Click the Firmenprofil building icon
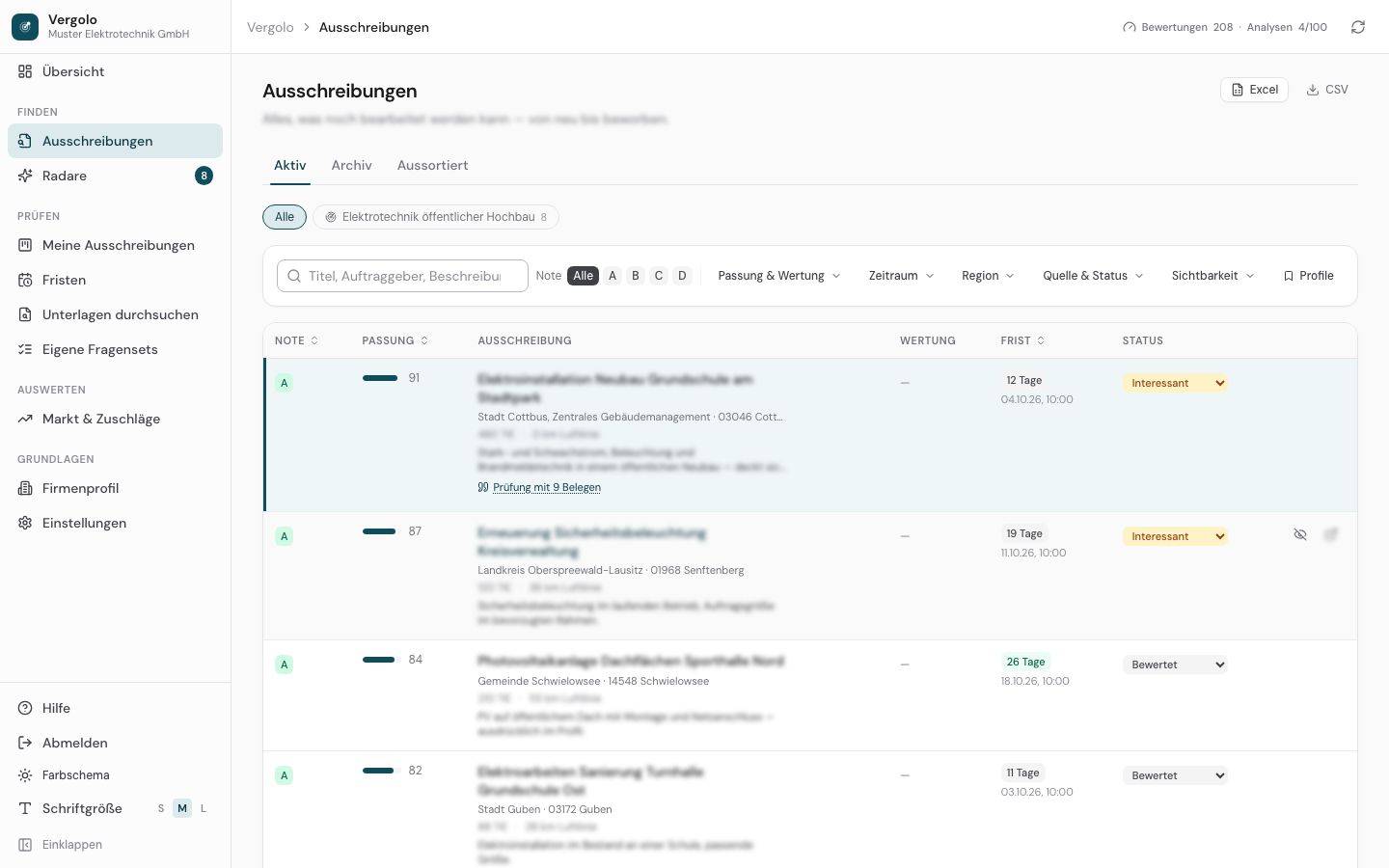 tap(25, 488)
